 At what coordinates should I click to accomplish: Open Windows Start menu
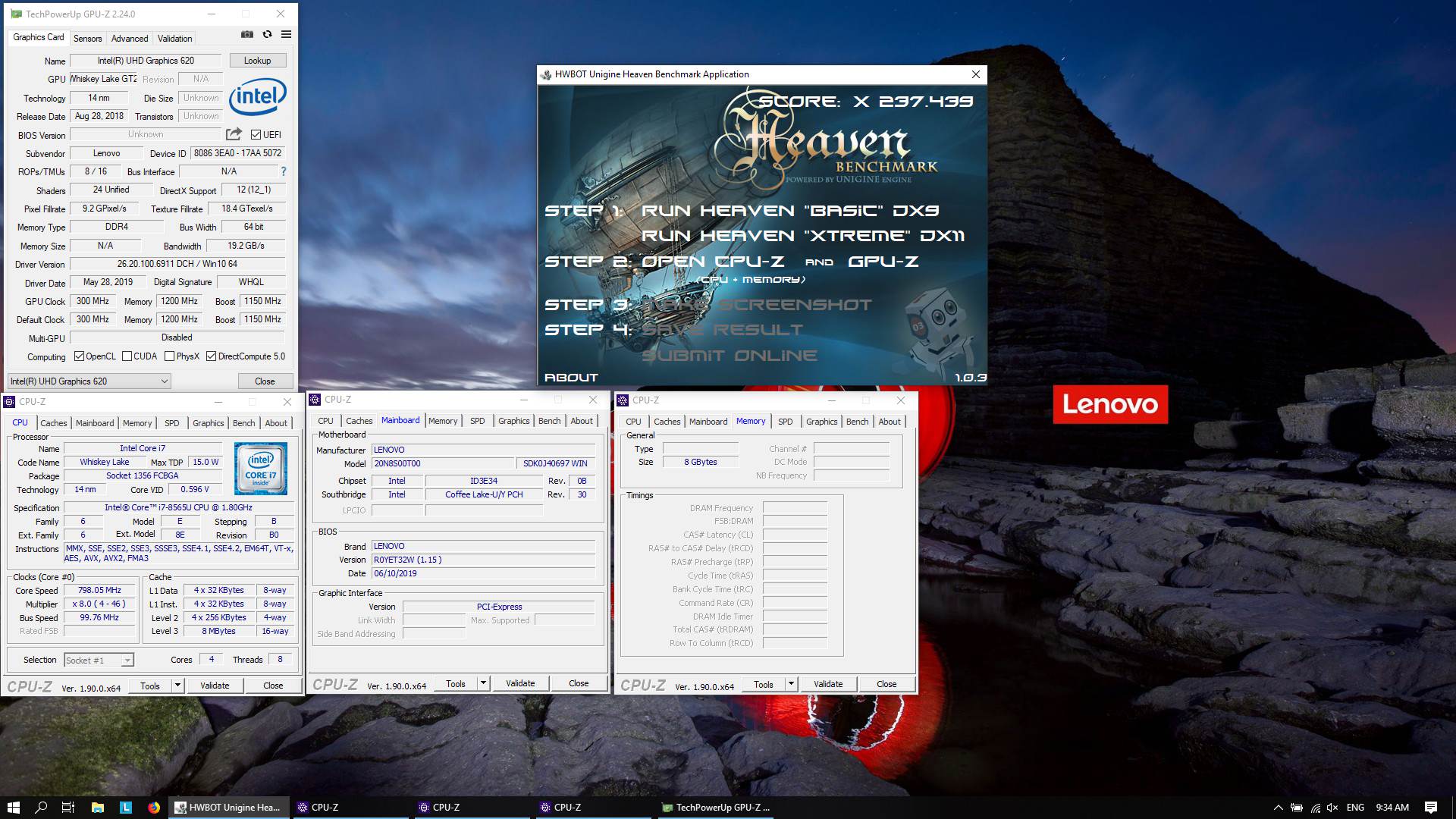tap(13, 808)
